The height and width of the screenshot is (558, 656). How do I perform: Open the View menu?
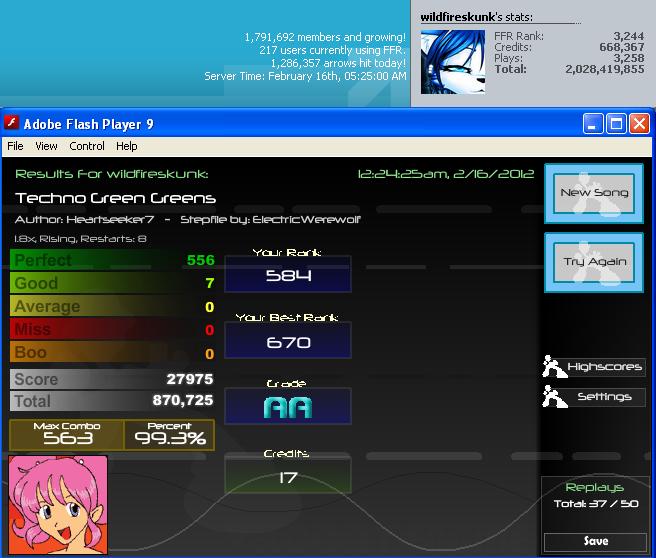(46, 146)
